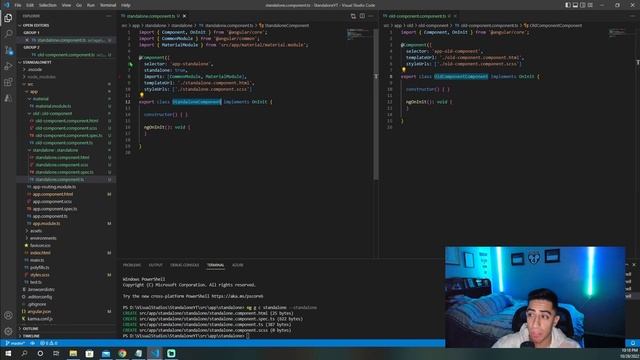Click the Windows taskbar search icon
This screenshot has height=360, width=640.
(x=24, y=353)
